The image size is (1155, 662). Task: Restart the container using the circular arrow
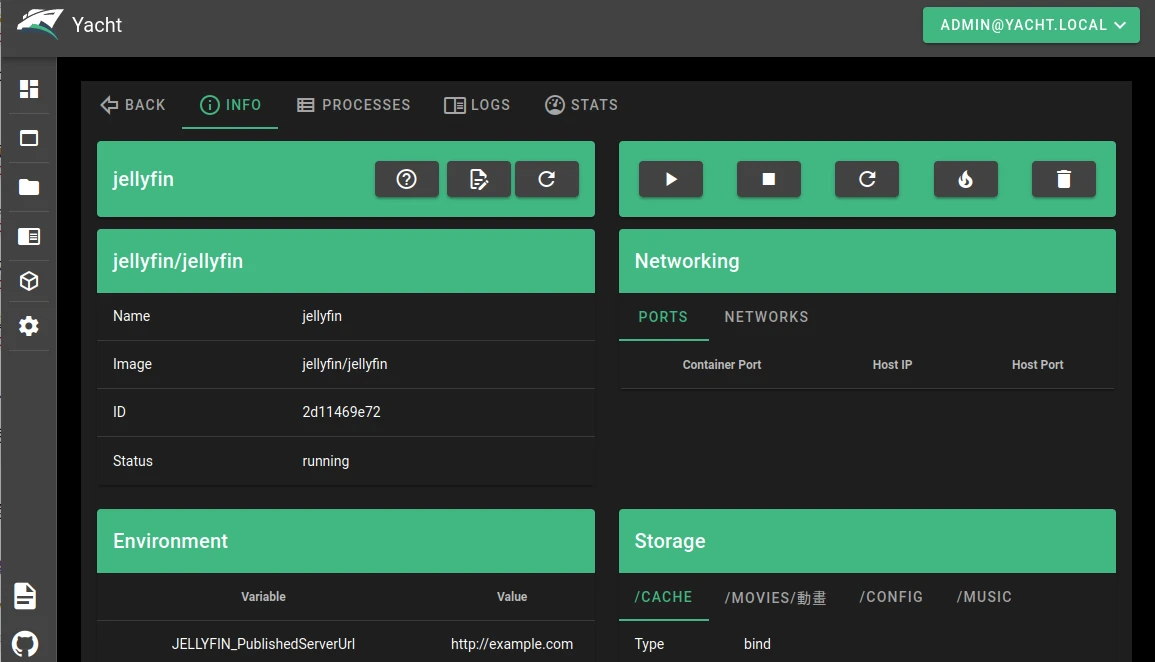867,179
